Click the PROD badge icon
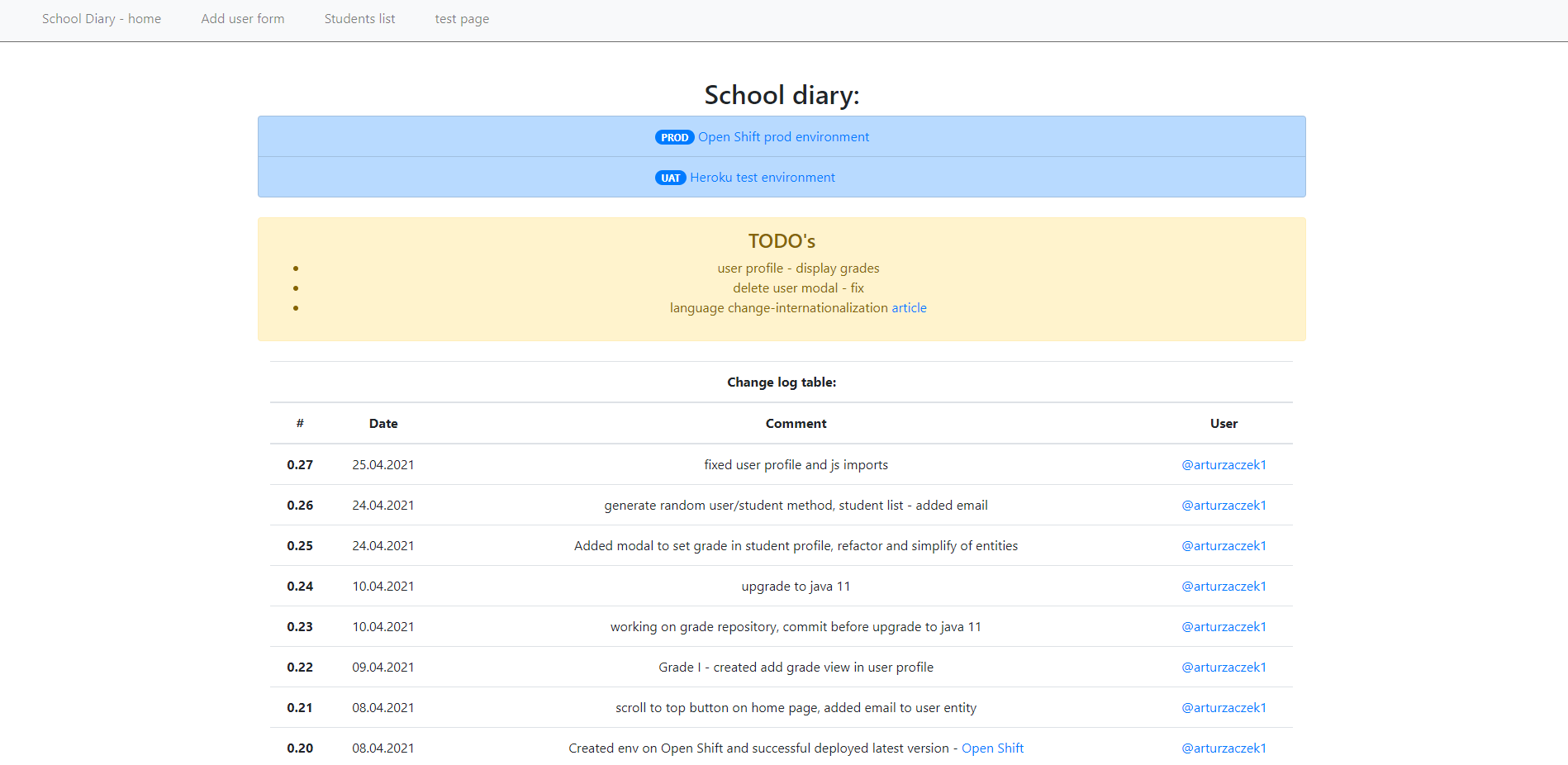 [674, 137]
